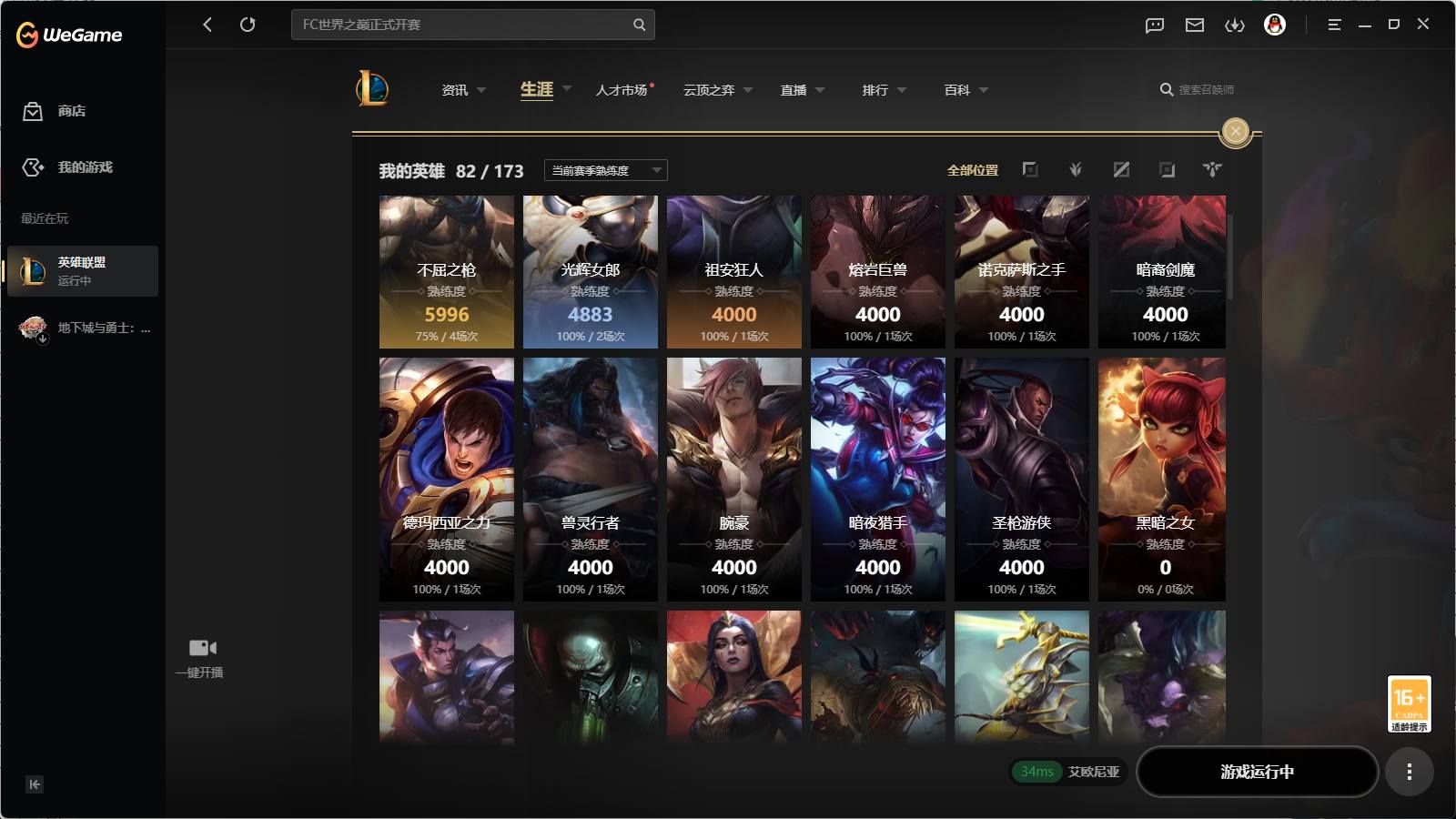
Task: Open the download manager icon
Action: tap(1235, 25)
